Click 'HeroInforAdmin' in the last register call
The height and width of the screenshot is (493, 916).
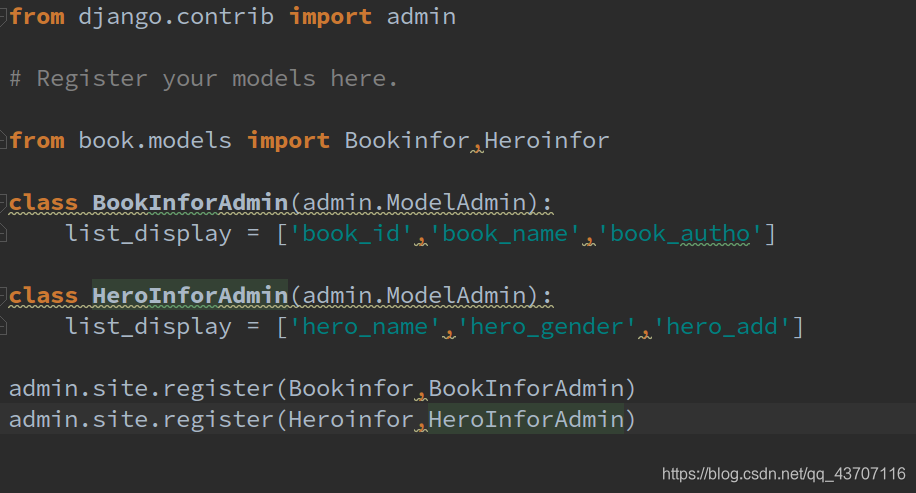pyautogui.click(x=526, y=419)
